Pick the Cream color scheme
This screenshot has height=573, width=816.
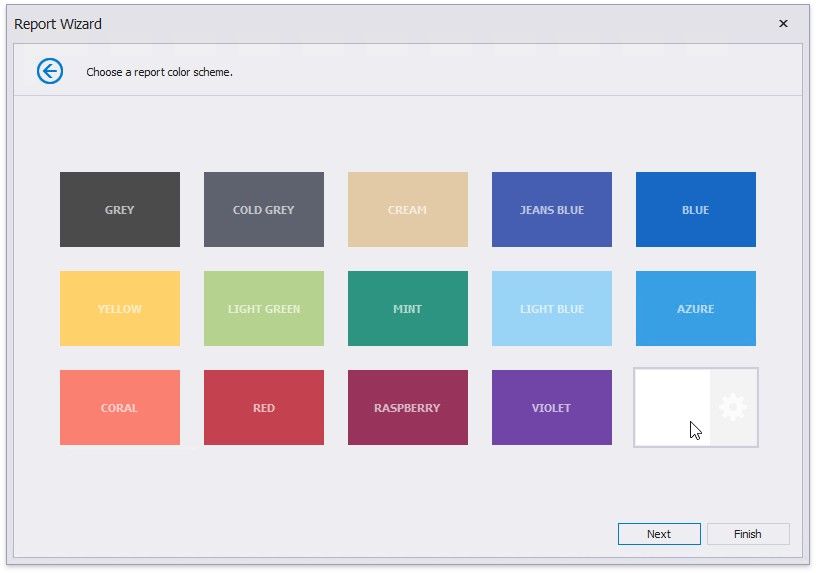point(408,210)
